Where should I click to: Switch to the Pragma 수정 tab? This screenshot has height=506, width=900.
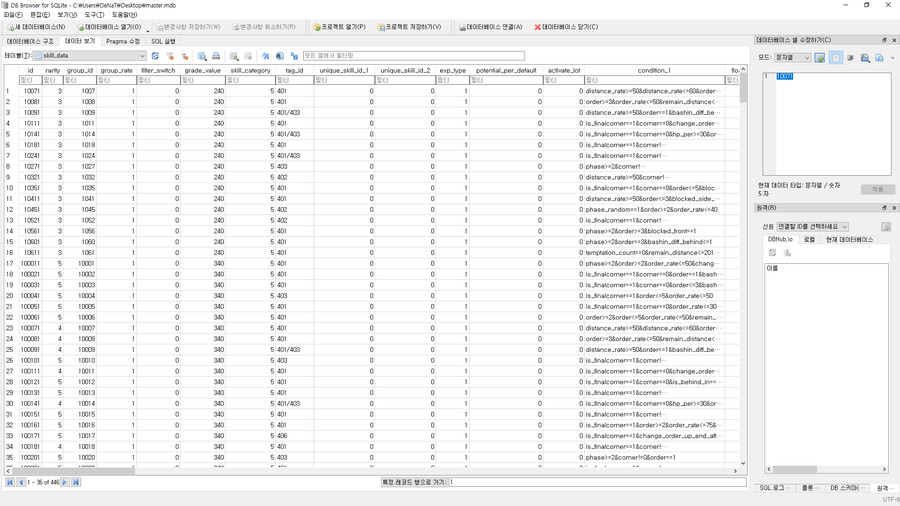coord(123,41)
